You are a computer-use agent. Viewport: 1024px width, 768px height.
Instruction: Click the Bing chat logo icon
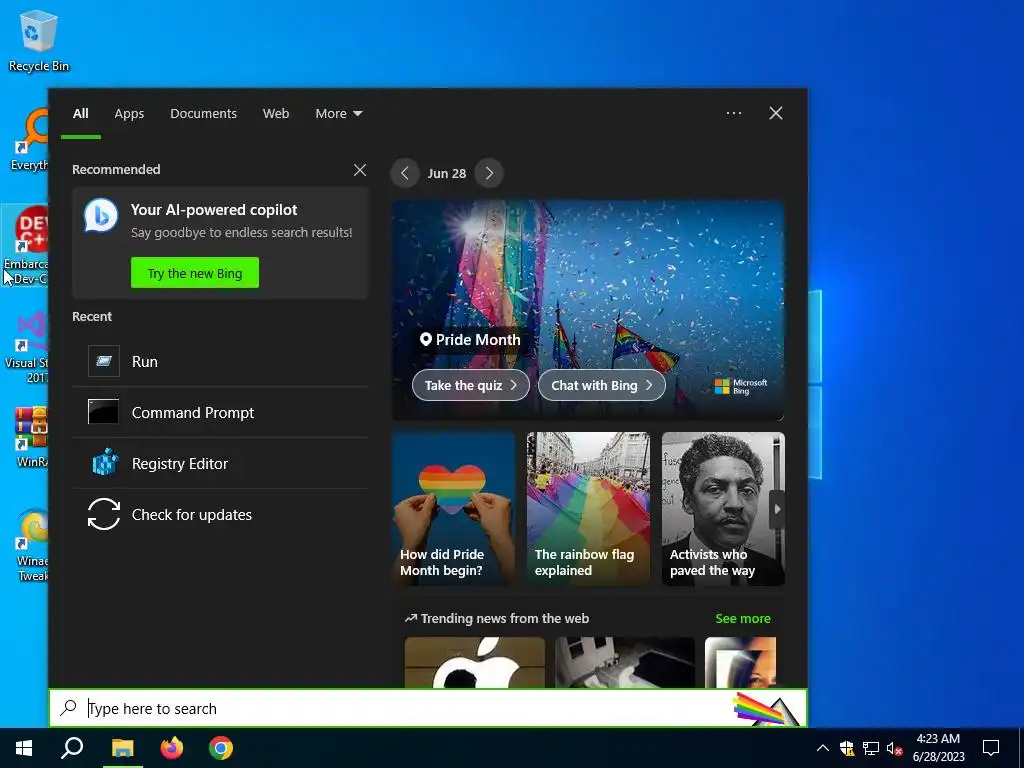click(x=101, y=216)
